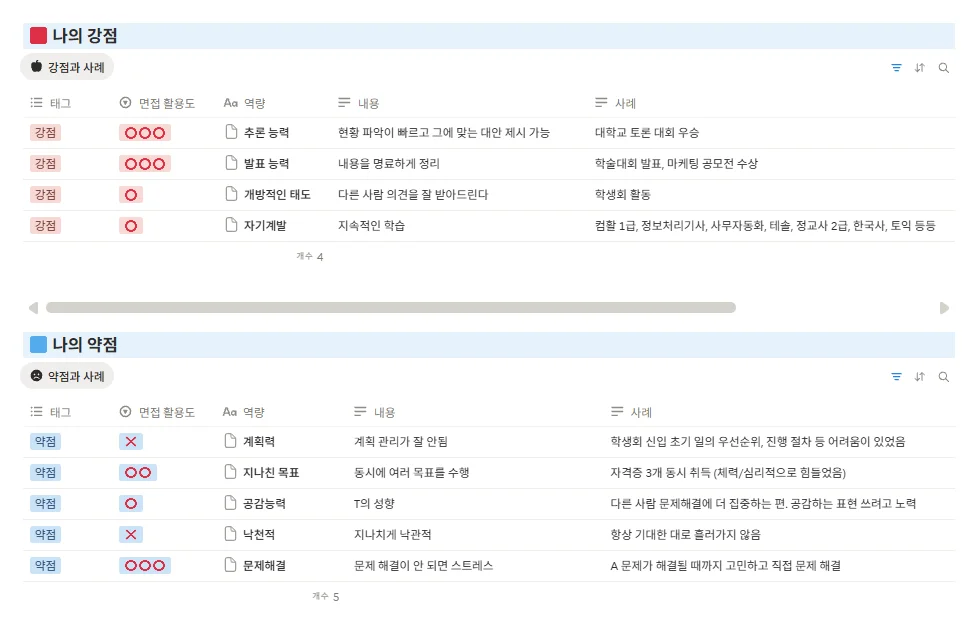Click the filter icon above the 나의 약점 table
Viewport: 977px width, 634px height.
[x=895, y=377]
